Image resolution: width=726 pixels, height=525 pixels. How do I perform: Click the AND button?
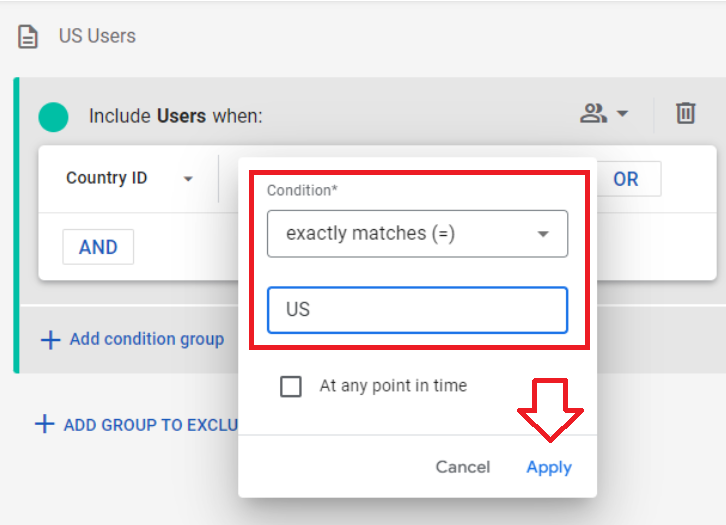(x=98, y=247)
